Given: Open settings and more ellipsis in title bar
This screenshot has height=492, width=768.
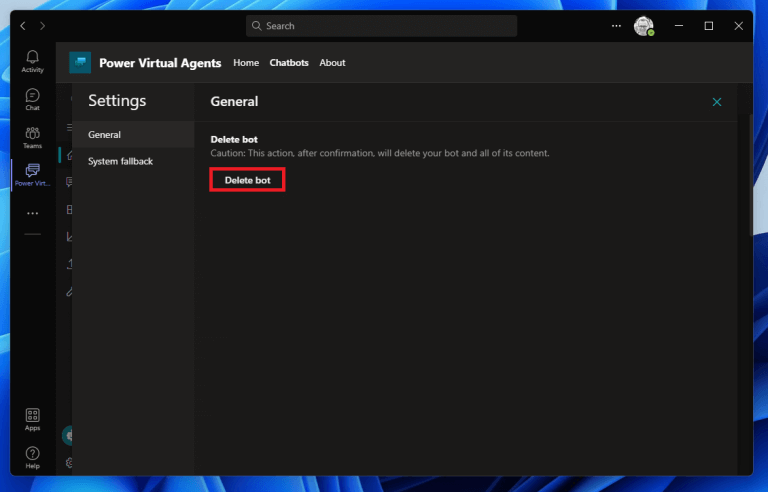Looking at the screenshot, I should 616,26.
